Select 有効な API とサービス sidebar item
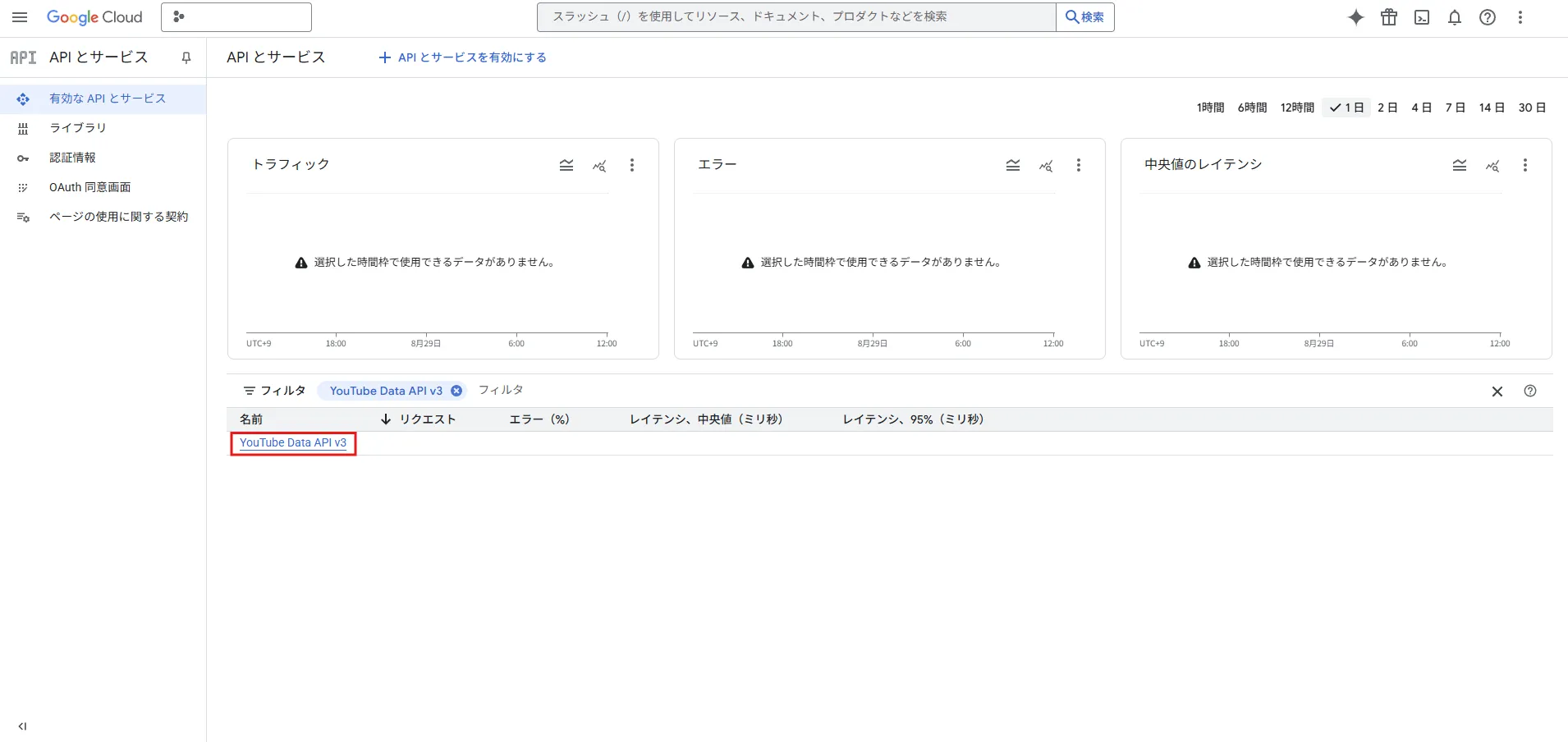Image resolution: width=1568 pixels, height=742 pixels. click(x=103, y=98)
